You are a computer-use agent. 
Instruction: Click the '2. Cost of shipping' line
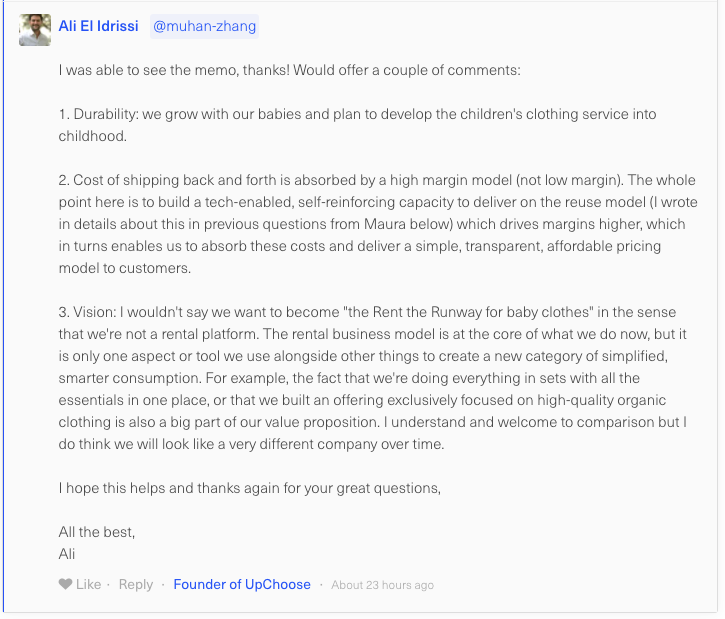[377, 180]
